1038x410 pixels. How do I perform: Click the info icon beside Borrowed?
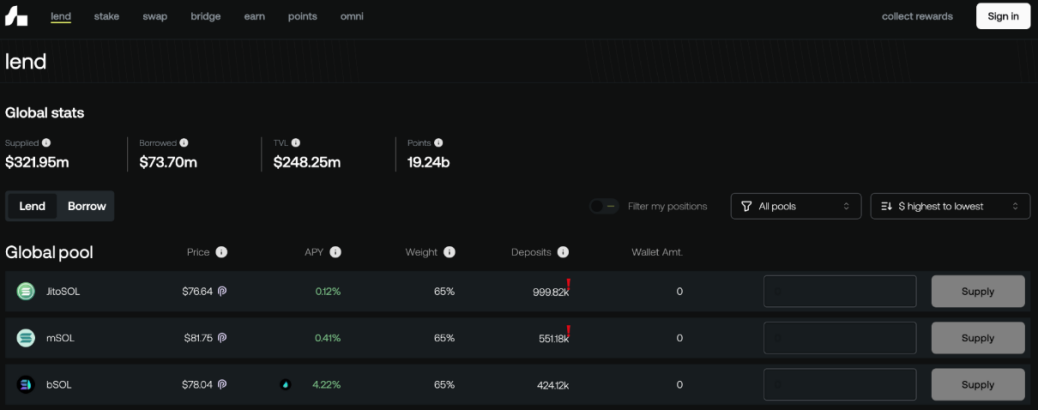coord(184,143)
